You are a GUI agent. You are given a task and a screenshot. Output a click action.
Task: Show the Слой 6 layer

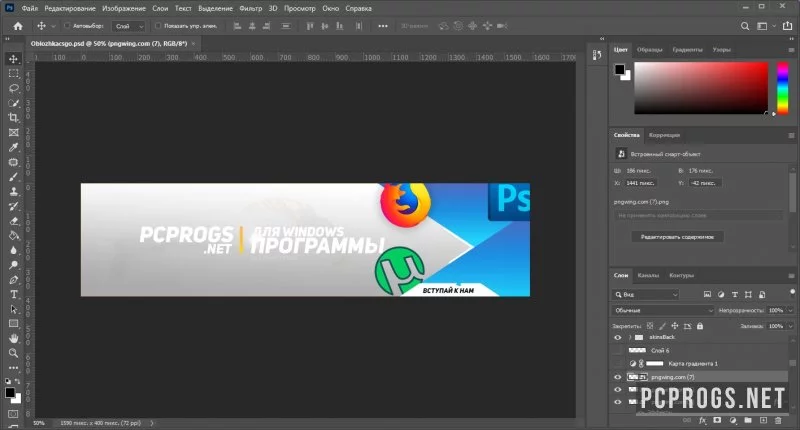coord(618,350)
